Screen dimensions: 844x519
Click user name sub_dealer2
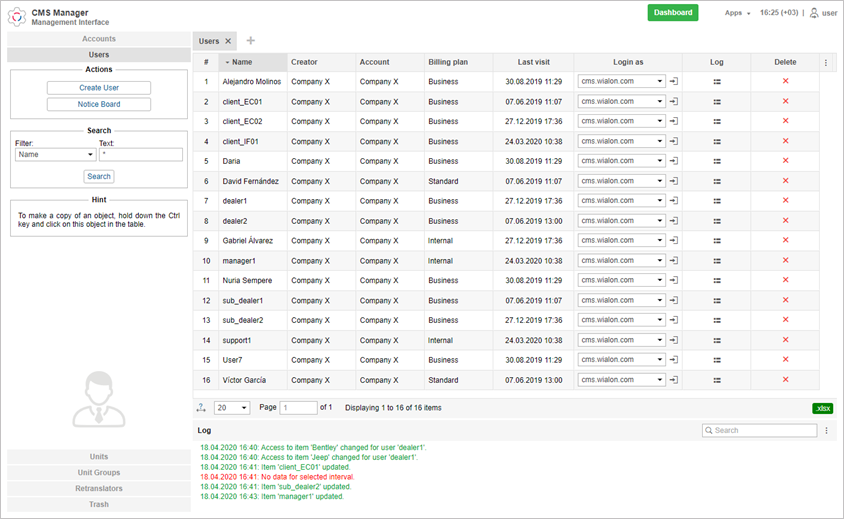[x=243, y=320]
